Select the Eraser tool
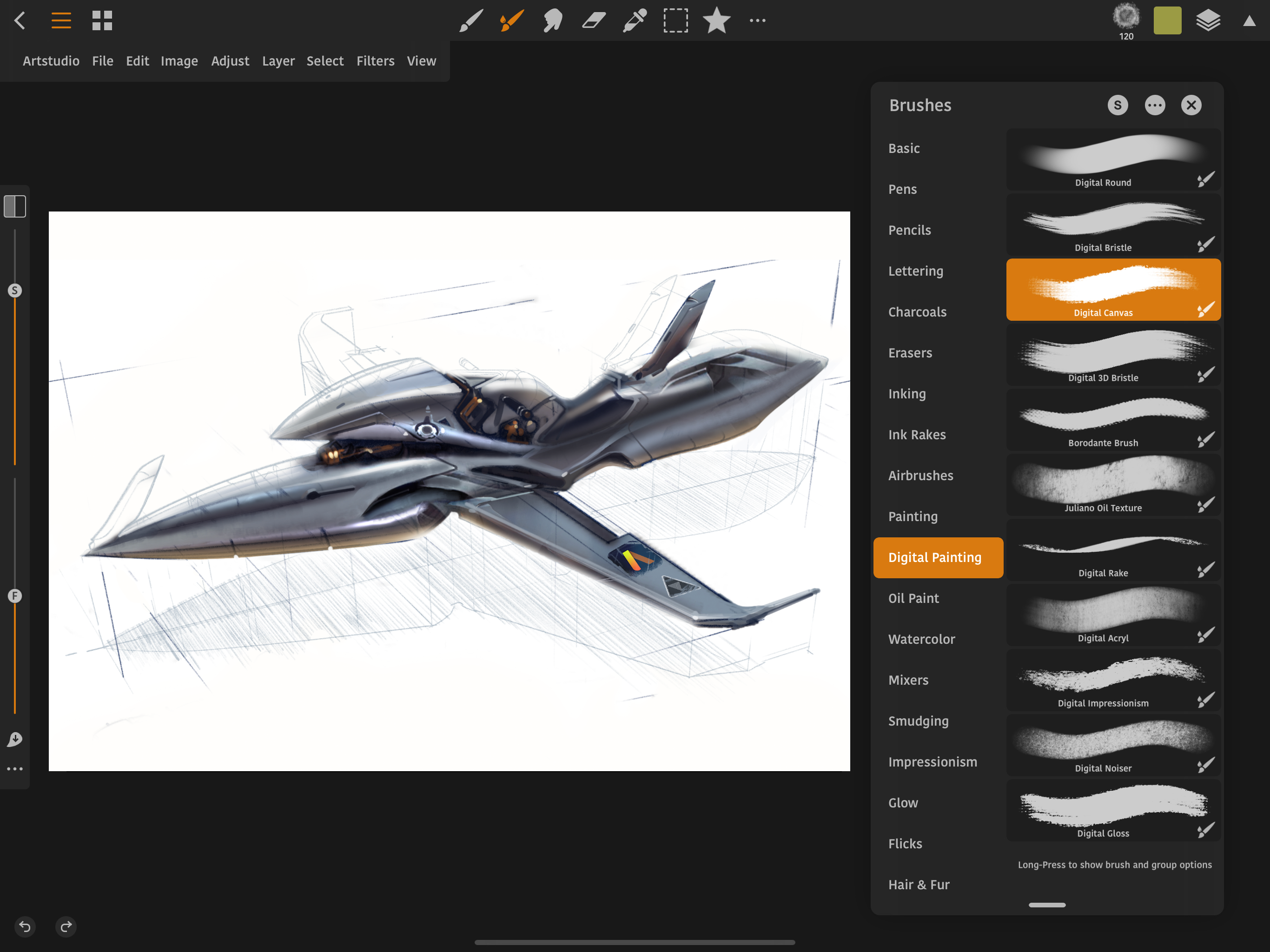The height and width of the screenshot is (952, 1270). [x=594, y=21]
